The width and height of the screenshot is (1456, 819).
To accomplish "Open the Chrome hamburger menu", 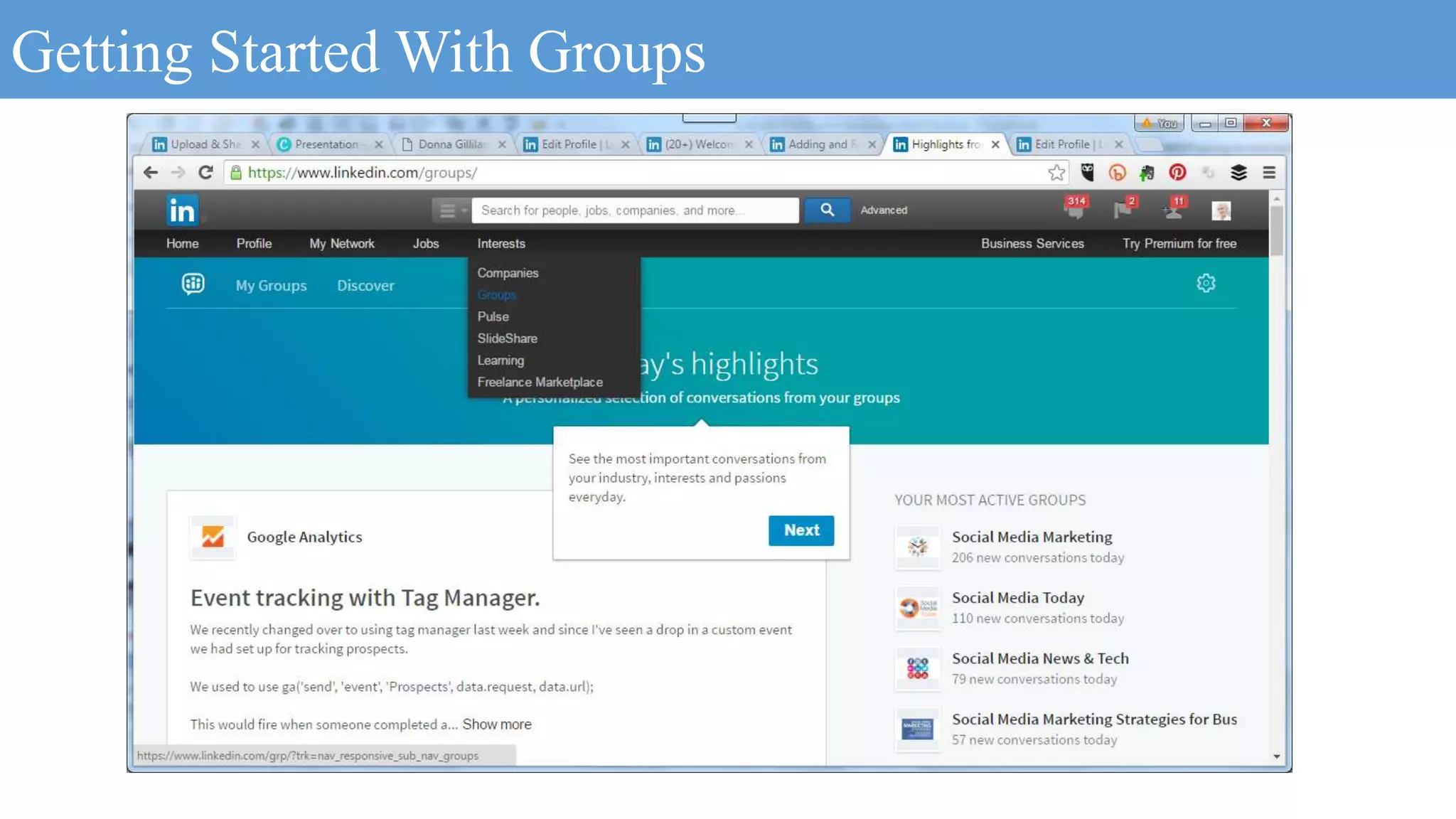I will click(1269, 173).
